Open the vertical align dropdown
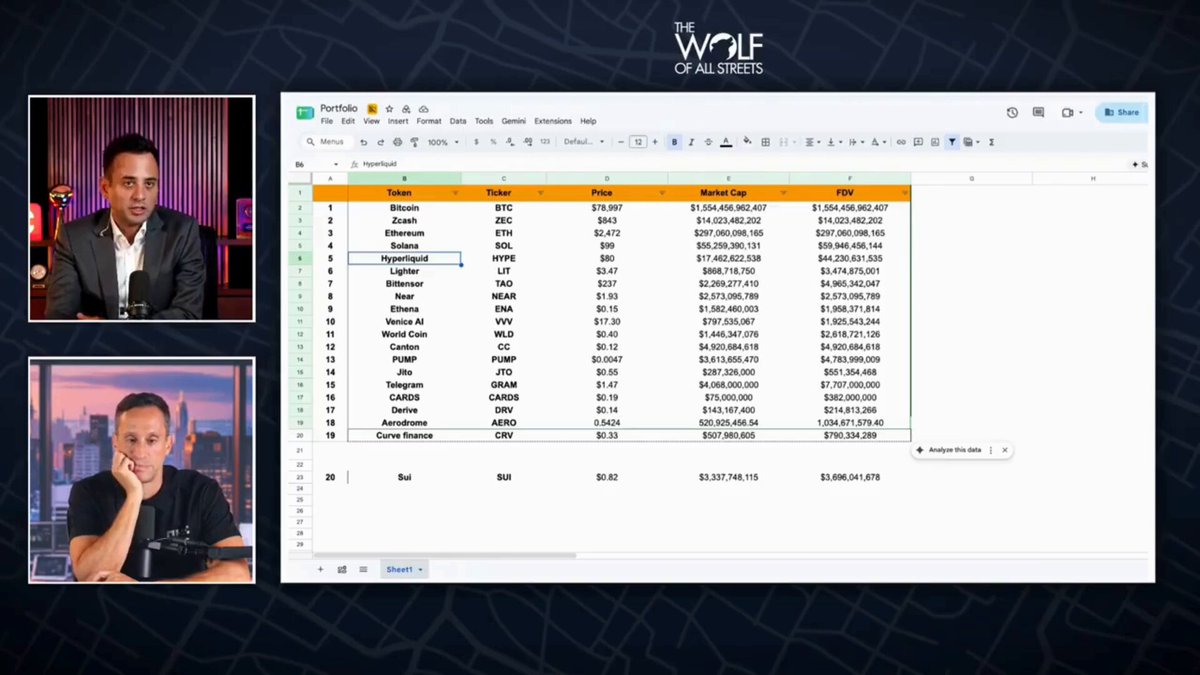 pyautogui.click(x=833, y=142)
